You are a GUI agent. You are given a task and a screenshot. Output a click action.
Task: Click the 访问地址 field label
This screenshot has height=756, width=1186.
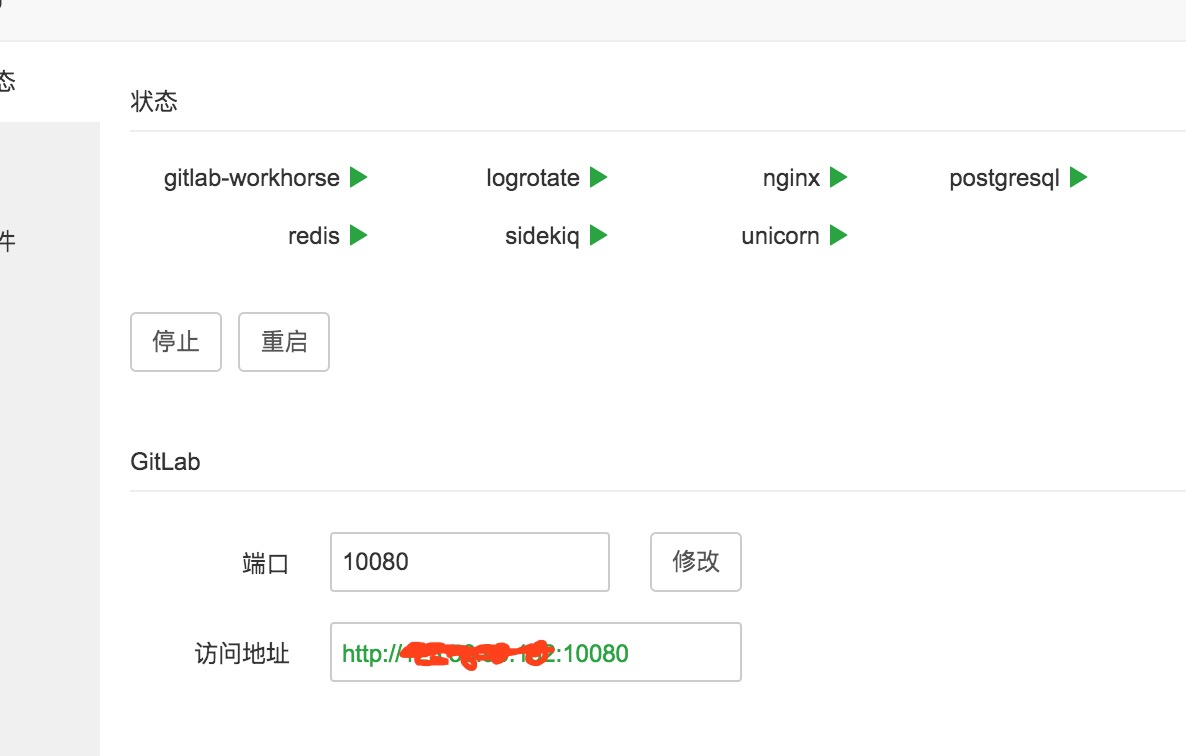tap(242, 653)
